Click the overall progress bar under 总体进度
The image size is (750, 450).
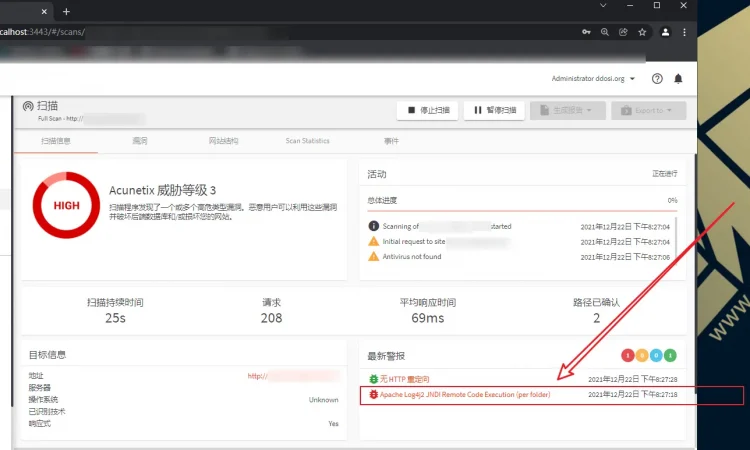[x=522, y=210]
